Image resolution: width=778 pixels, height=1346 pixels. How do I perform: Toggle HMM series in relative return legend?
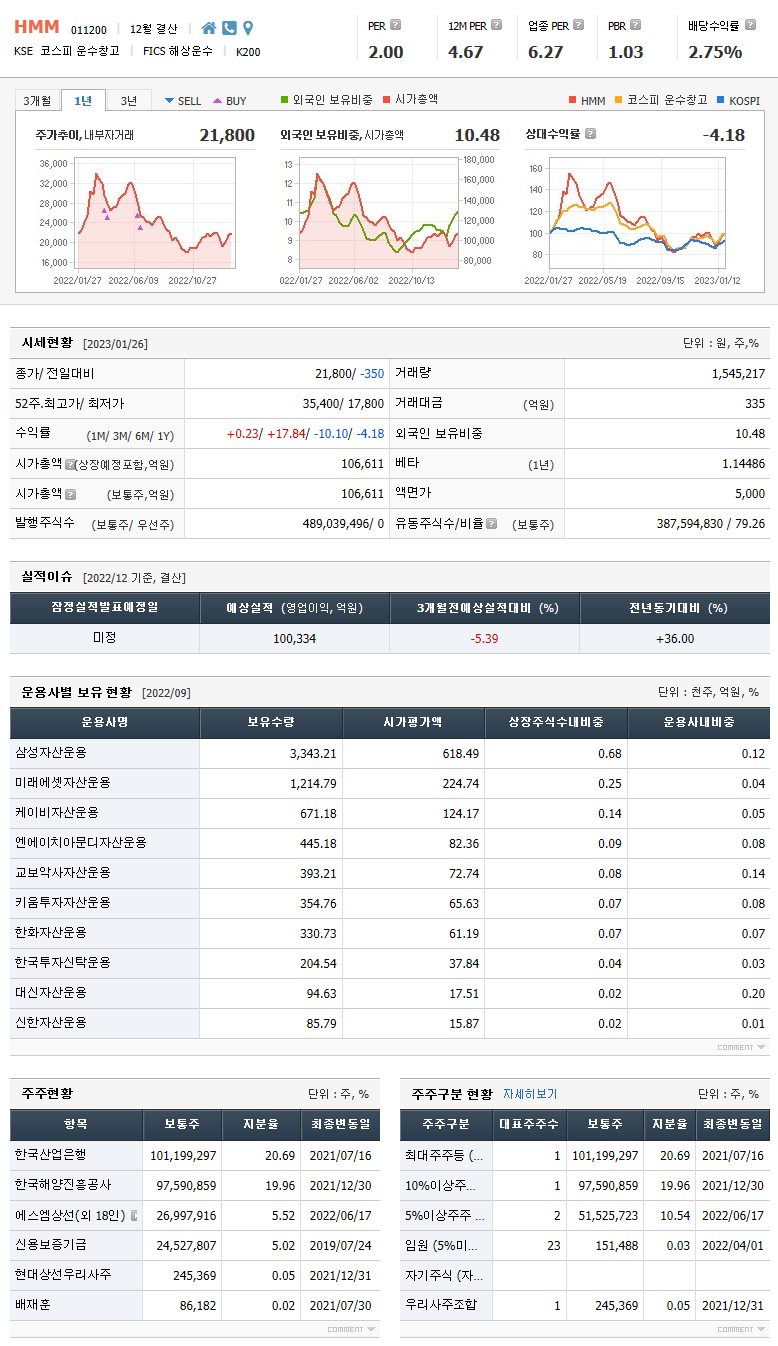coord(587,101)
